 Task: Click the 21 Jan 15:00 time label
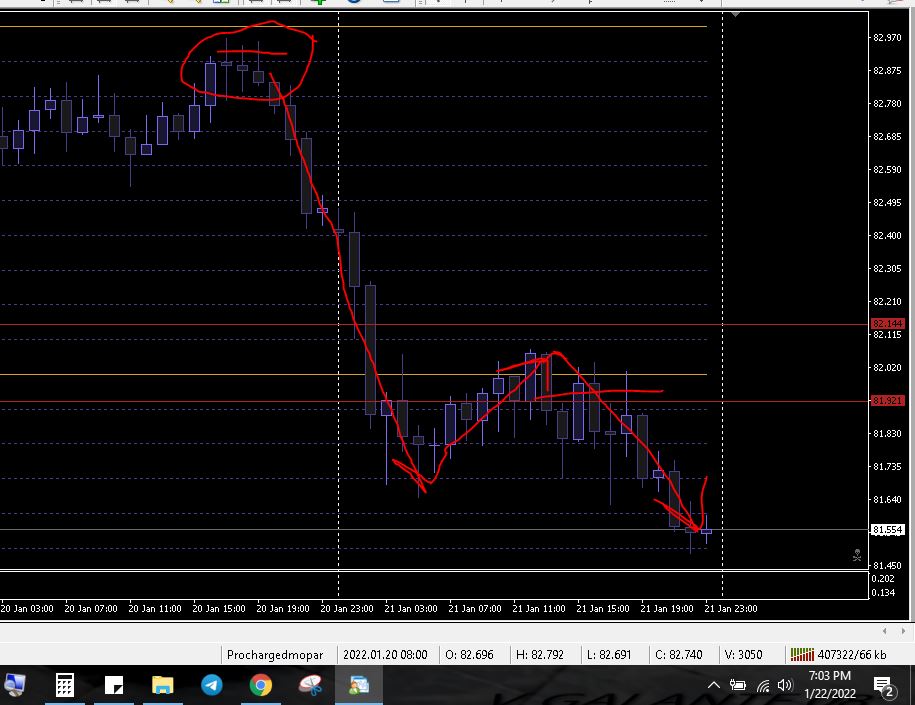(603, 608)
